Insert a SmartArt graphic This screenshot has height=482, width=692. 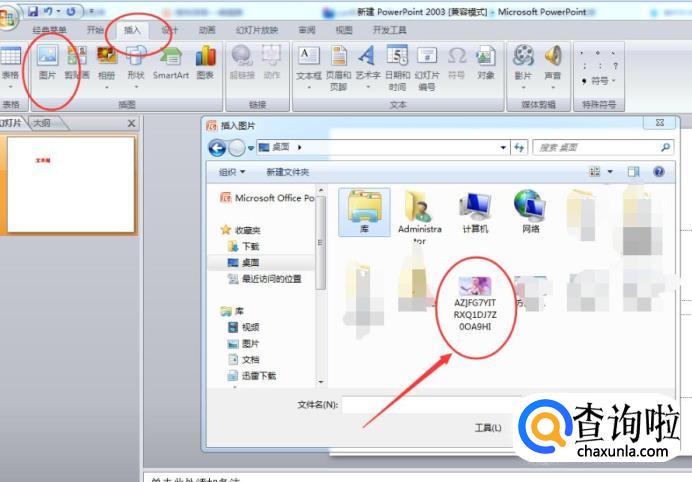(171, 63)
